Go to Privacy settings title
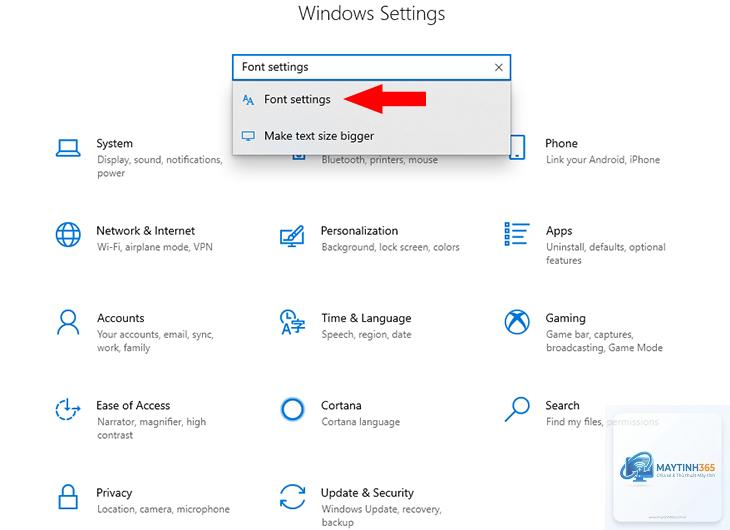 pos(114,493)
